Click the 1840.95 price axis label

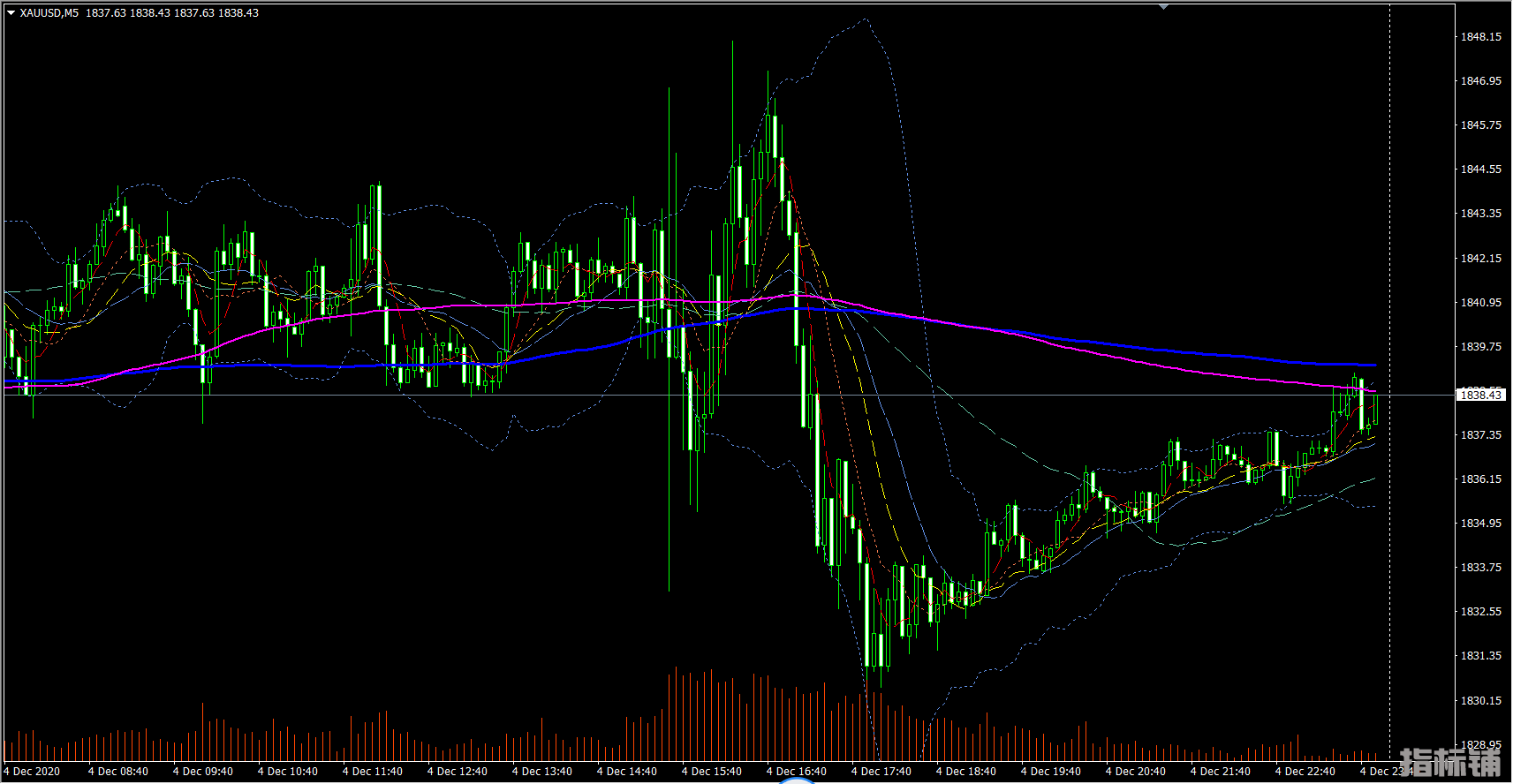pyautogui.click(x=1481, y=302)
